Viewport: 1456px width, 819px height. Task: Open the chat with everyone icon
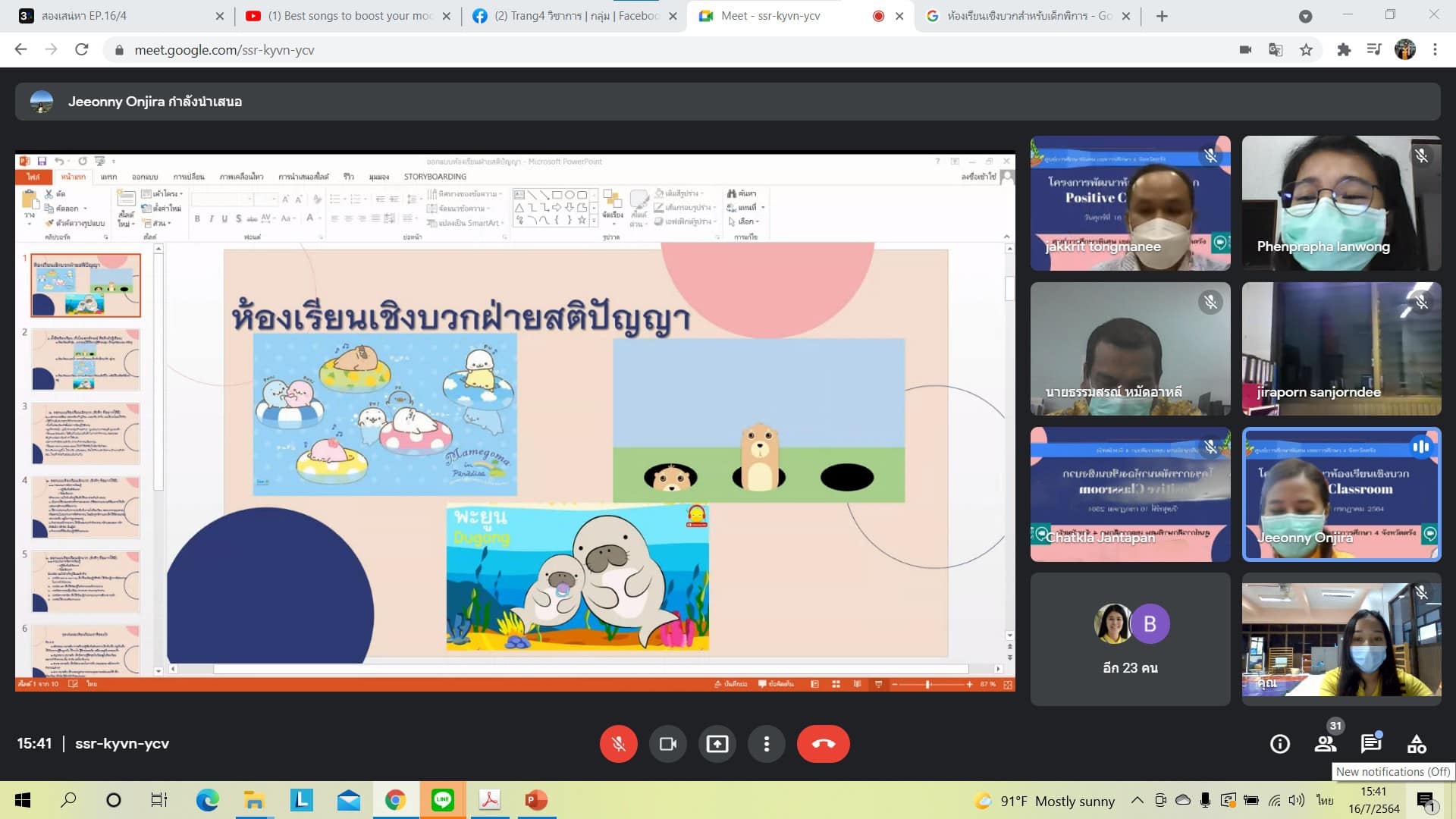coord(1371,744)
